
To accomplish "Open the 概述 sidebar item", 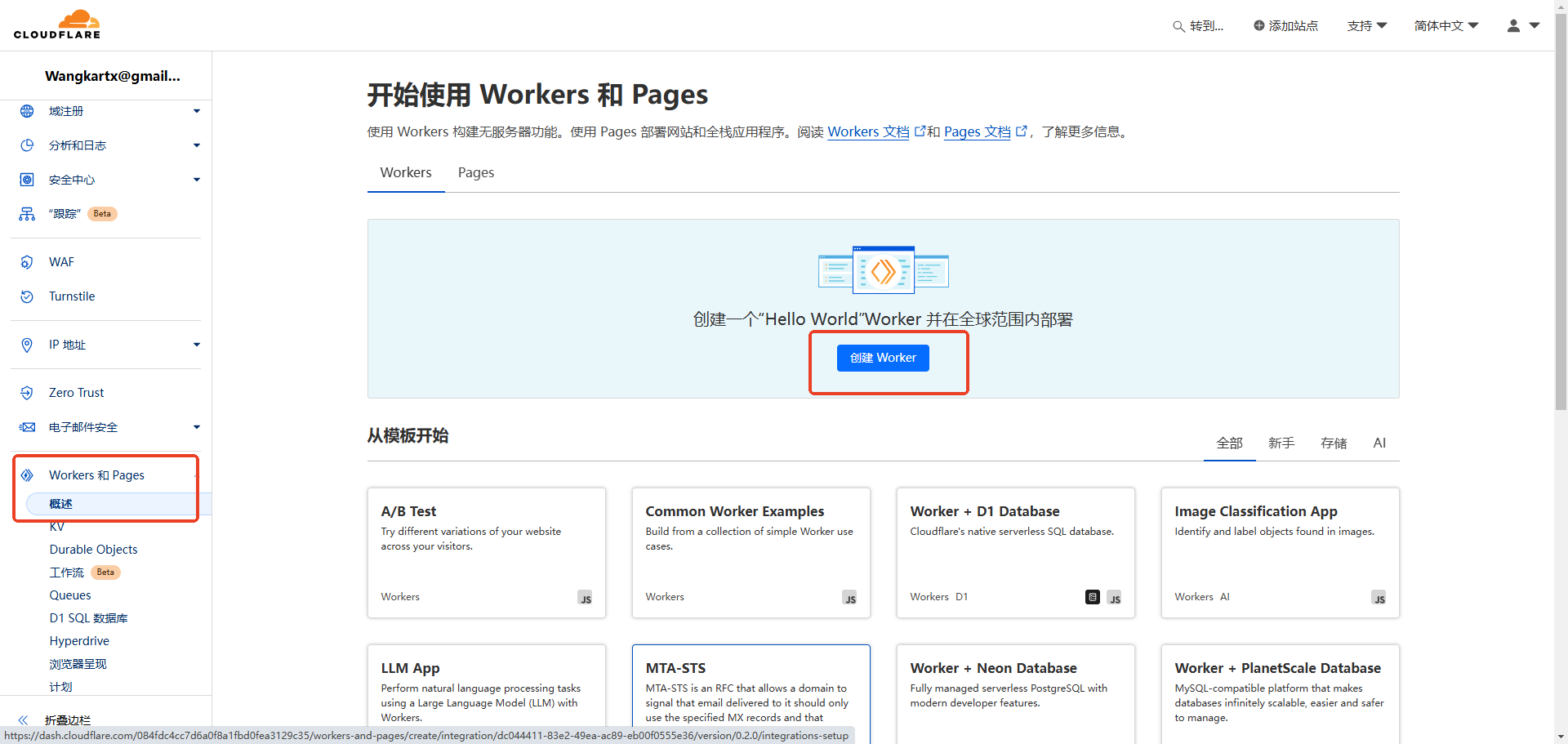I will [x=118, y=504].
